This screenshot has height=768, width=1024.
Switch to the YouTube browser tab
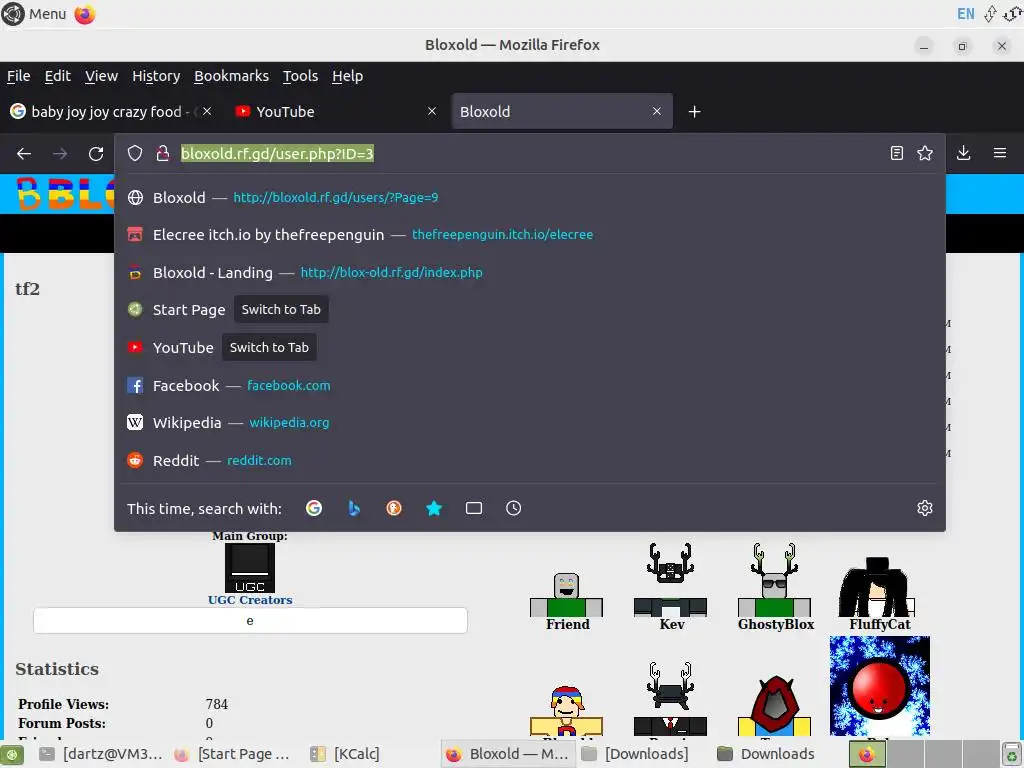point(334,112)
